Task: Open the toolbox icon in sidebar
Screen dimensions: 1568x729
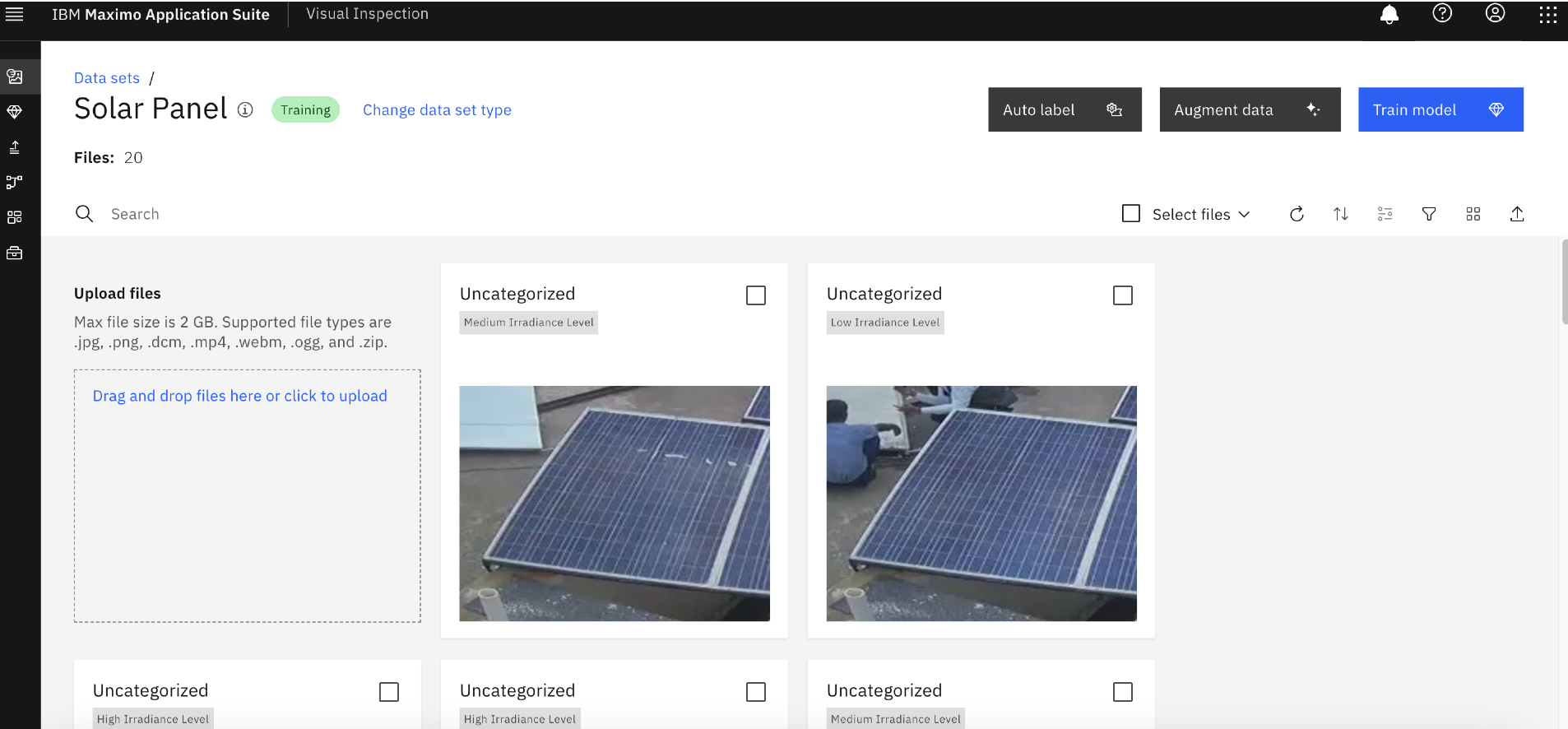Action: (x=15, y=253)
